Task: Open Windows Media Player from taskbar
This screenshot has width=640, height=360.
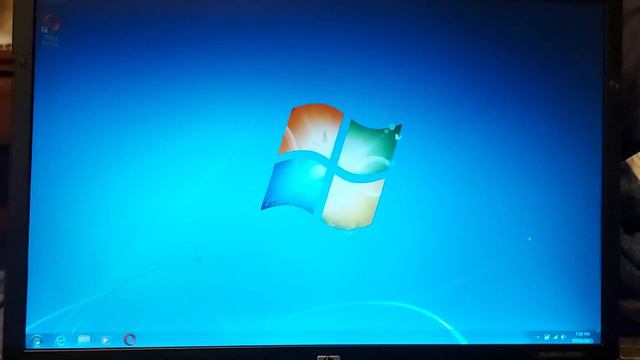Action: click(x=106, y=340)
